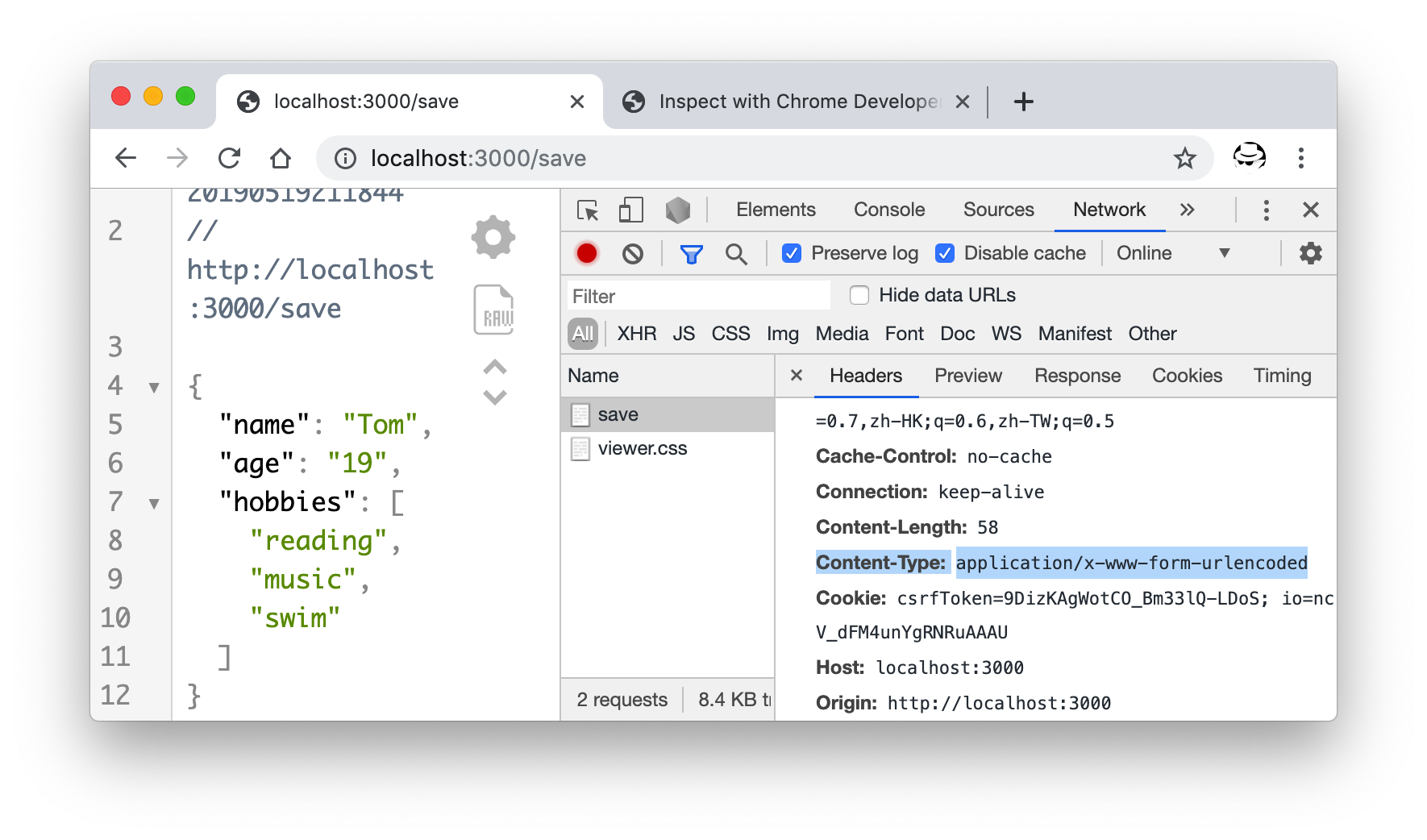Check Hide data URLs

click(x=859, y=295)
